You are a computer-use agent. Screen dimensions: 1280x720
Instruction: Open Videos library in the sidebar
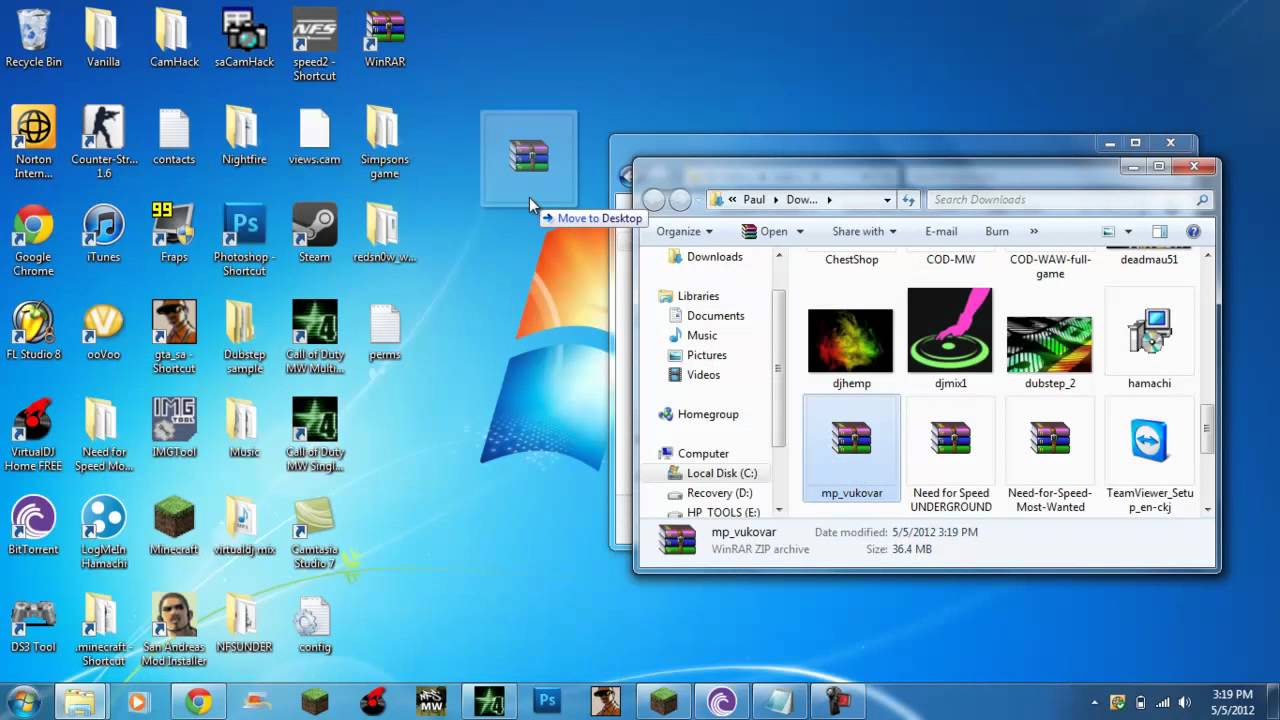point(703,375)
